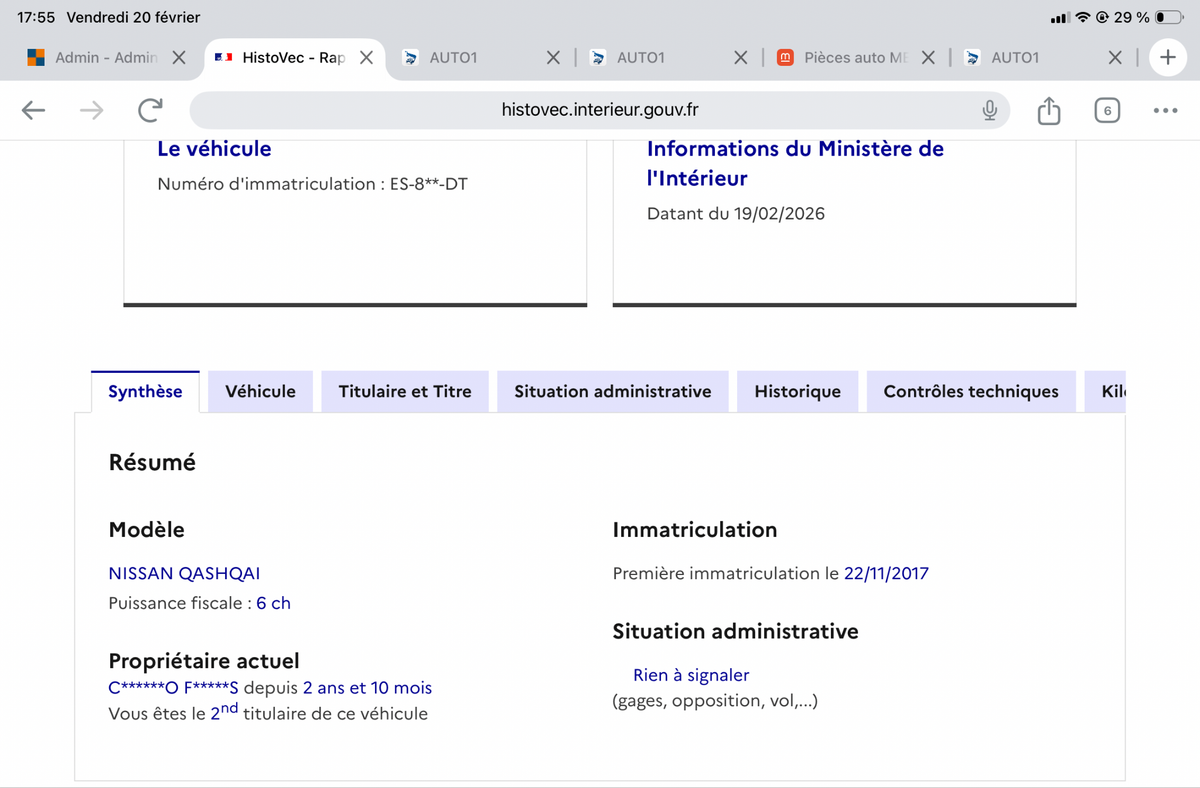Select the Situation administrative tab
The height and width of the screenshot is (788, 1200).
pos(612,392)
